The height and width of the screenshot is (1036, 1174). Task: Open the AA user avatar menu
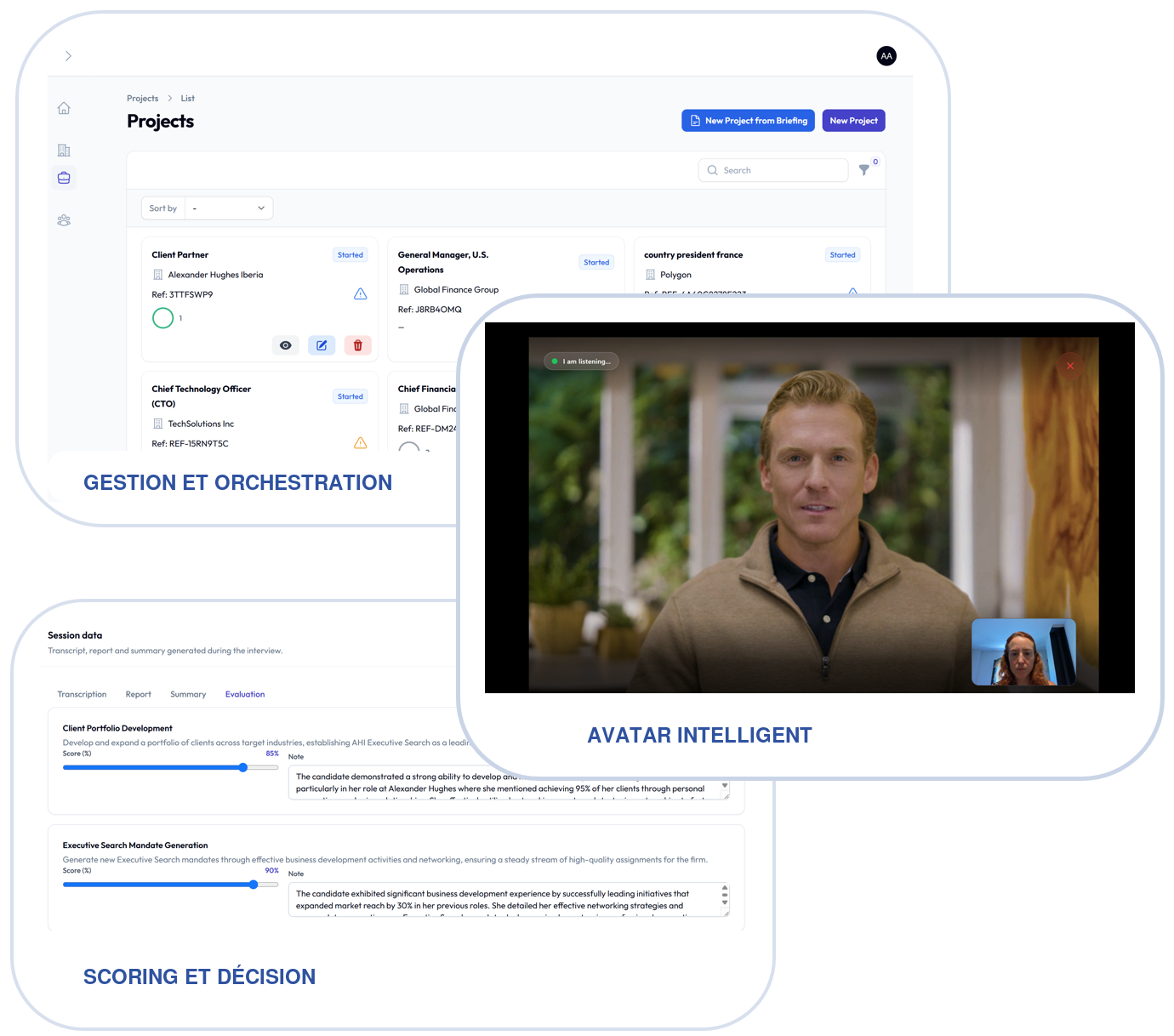(886, 56)
